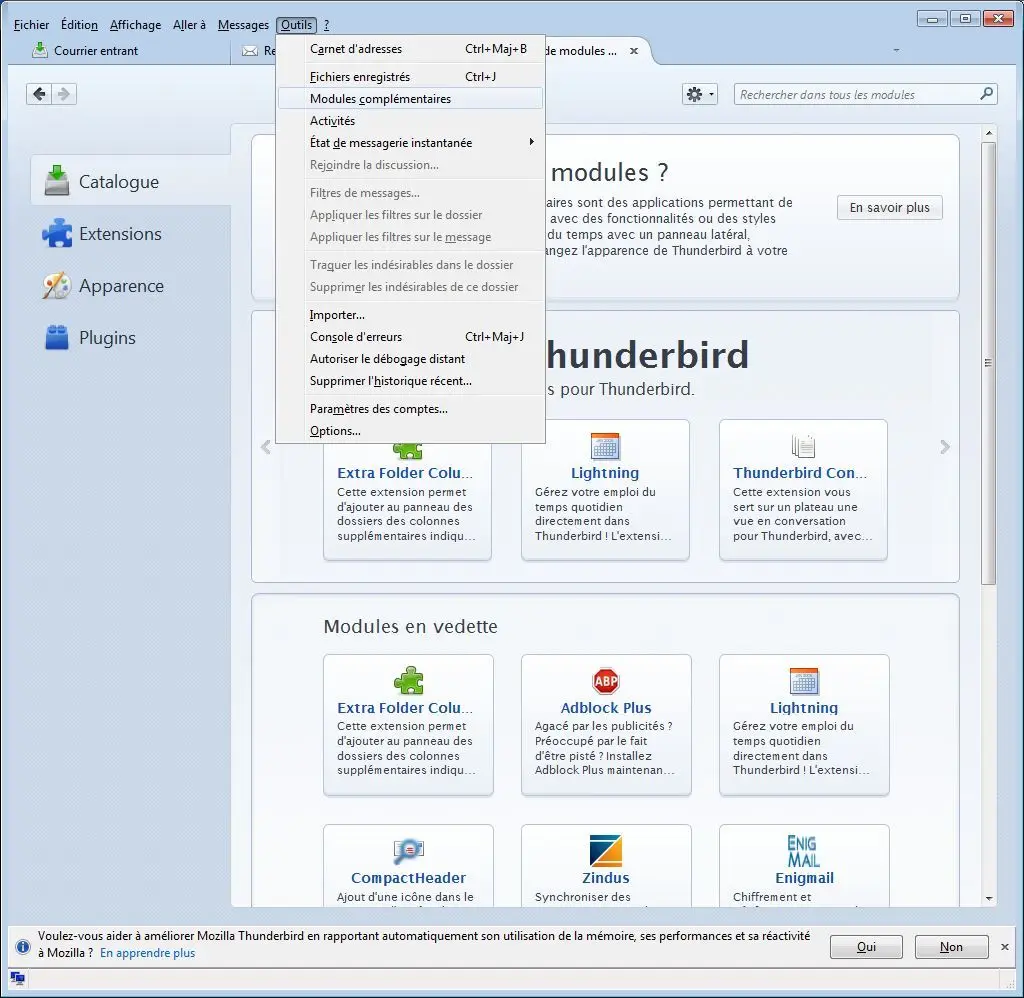This screenshot has height=998, width=1024.
Task: Click Lightning calendar icon in featured modules
Action: (803, 681)
